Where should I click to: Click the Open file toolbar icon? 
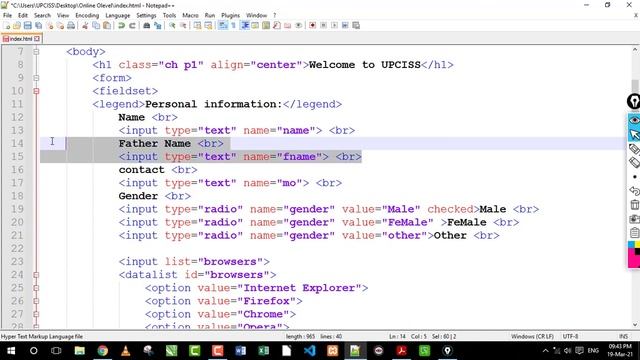[x=17, y=25]
